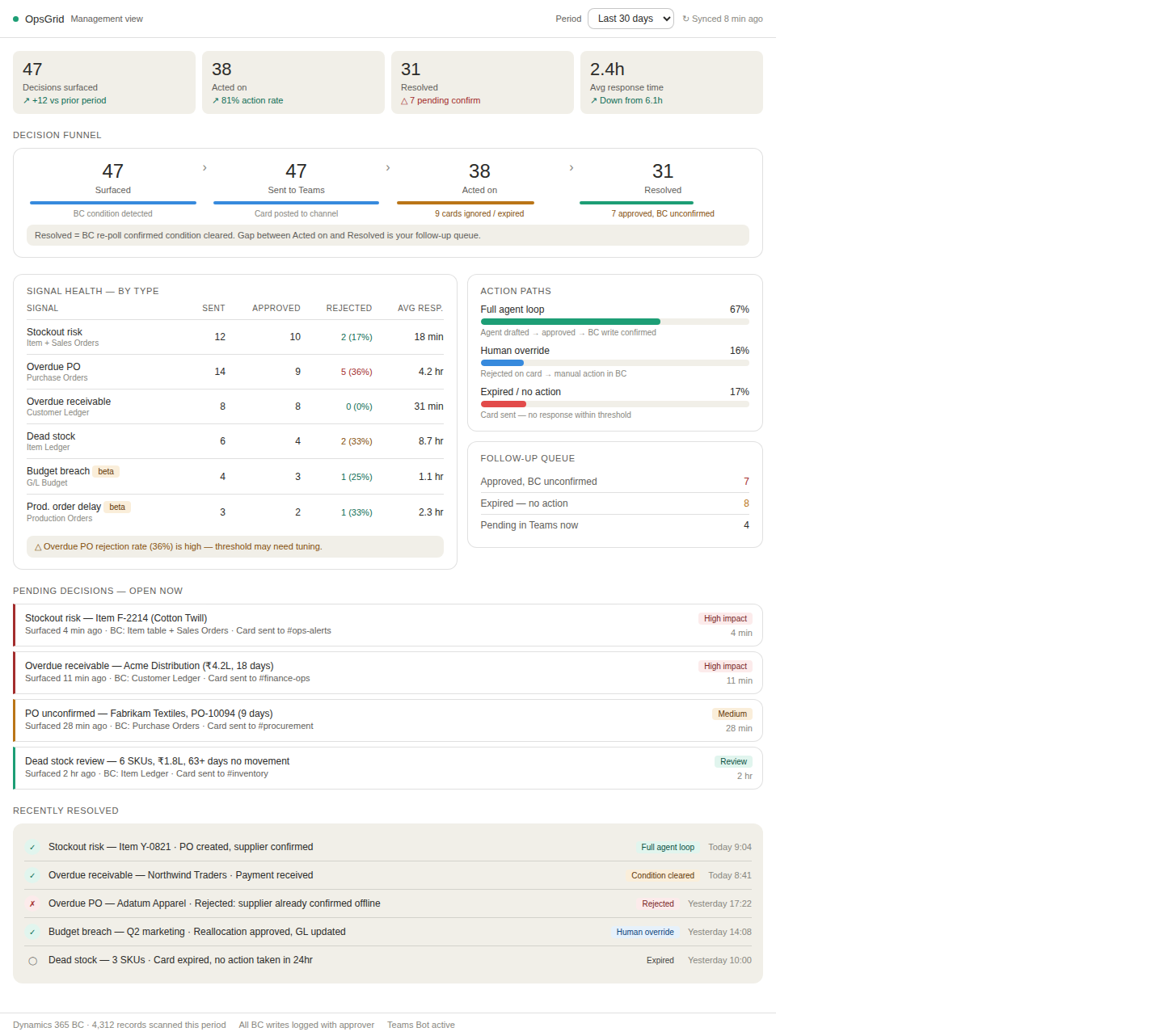Click the beta tag next to Budget breach
The height and width of the screenshot is (1036, 1164).
106,471
